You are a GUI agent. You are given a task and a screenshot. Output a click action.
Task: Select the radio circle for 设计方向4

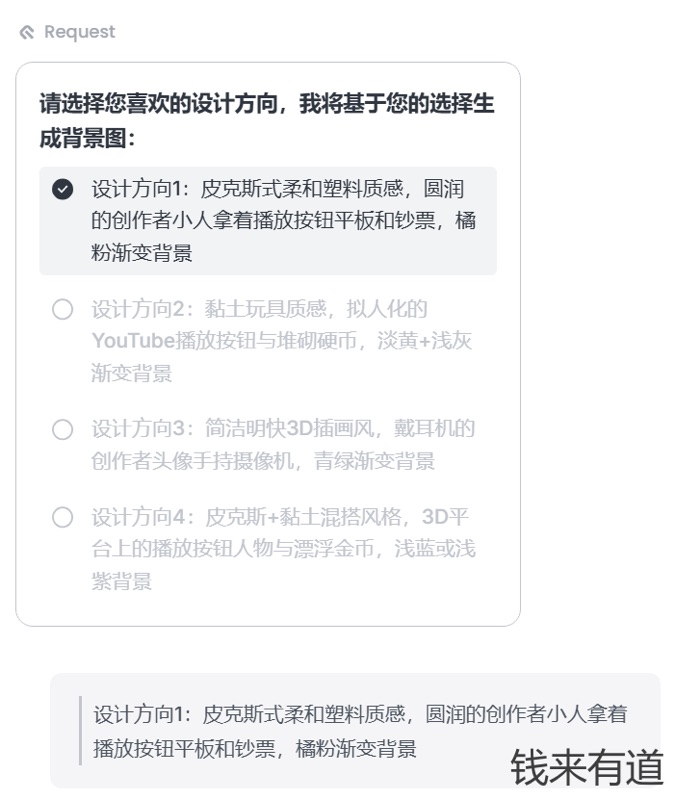coord(62,518)
